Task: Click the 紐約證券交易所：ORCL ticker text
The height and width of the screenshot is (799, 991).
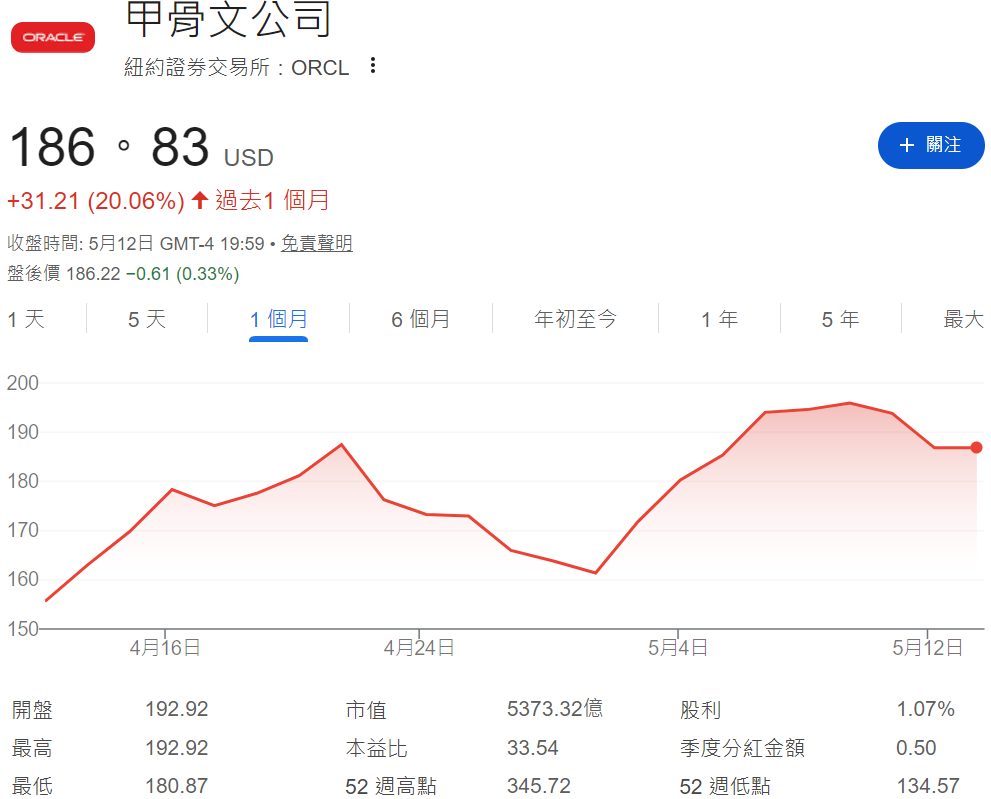Action: coord(236,67)
